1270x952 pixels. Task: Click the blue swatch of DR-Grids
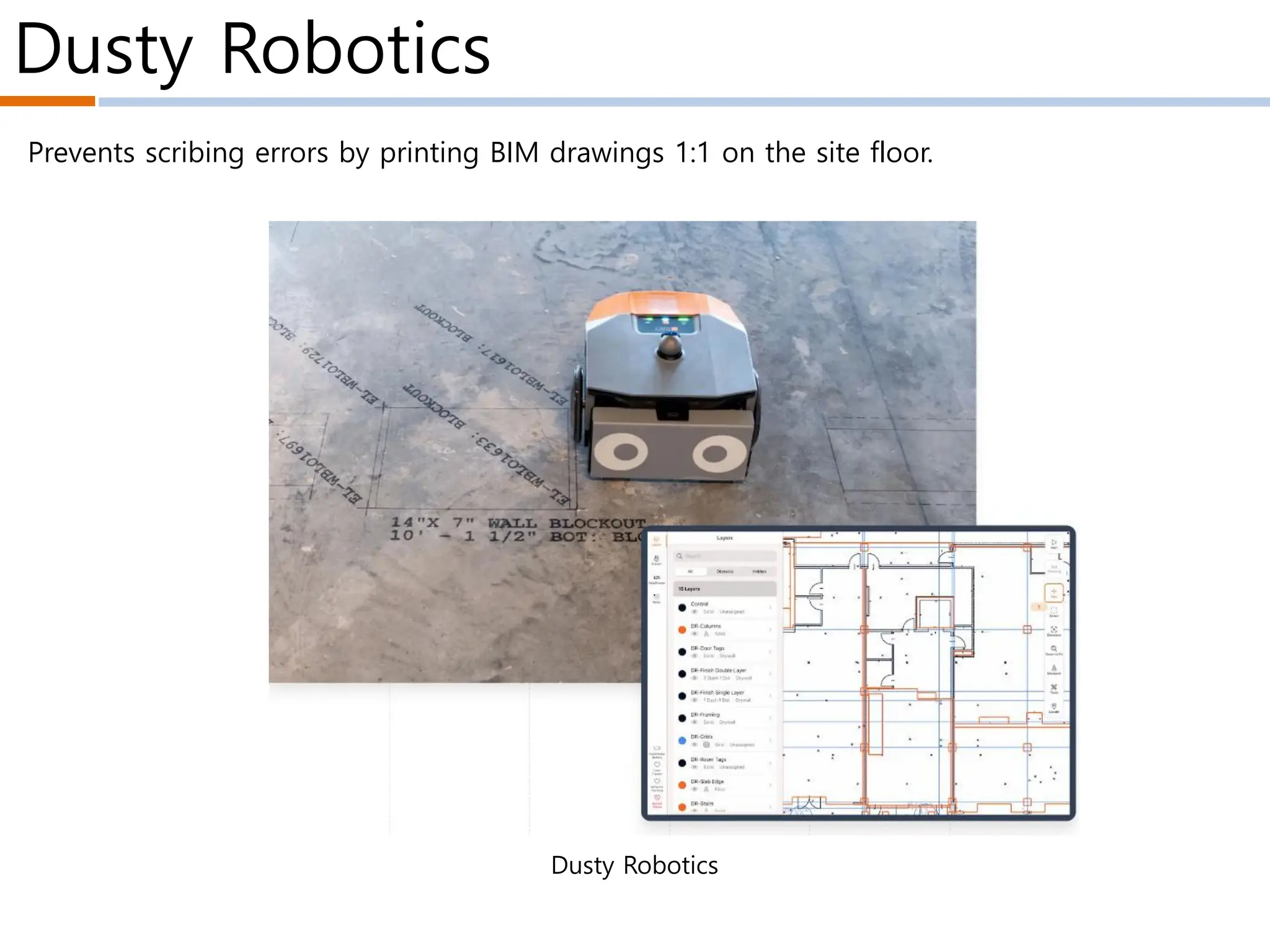click(682, 741)
